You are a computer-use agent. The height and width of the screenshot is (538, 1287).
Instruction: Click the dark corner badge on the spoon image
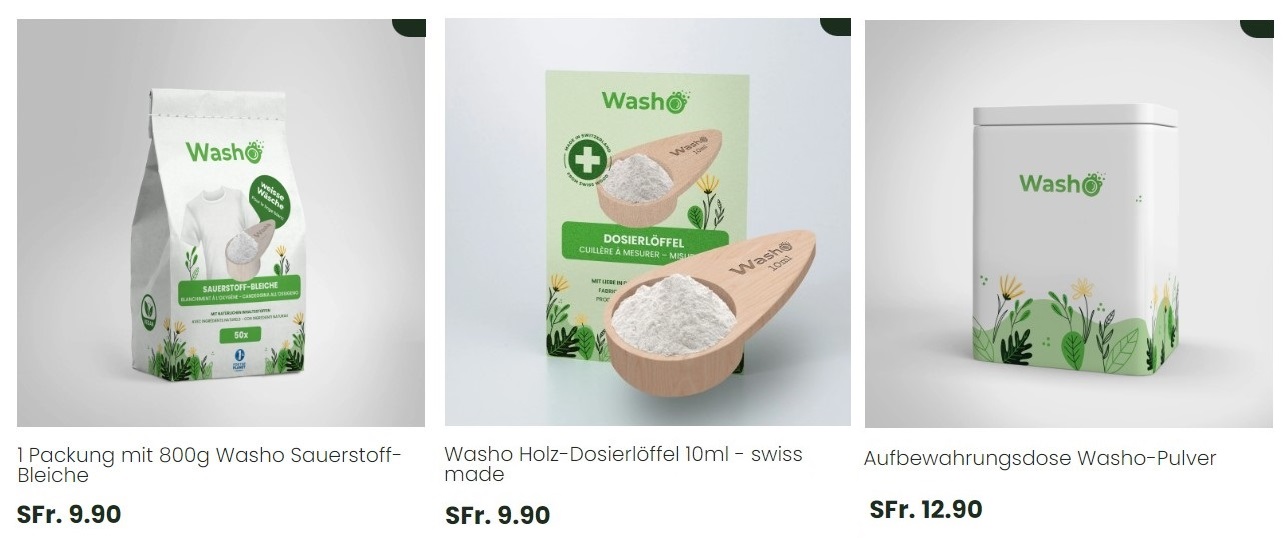point(835,26)
